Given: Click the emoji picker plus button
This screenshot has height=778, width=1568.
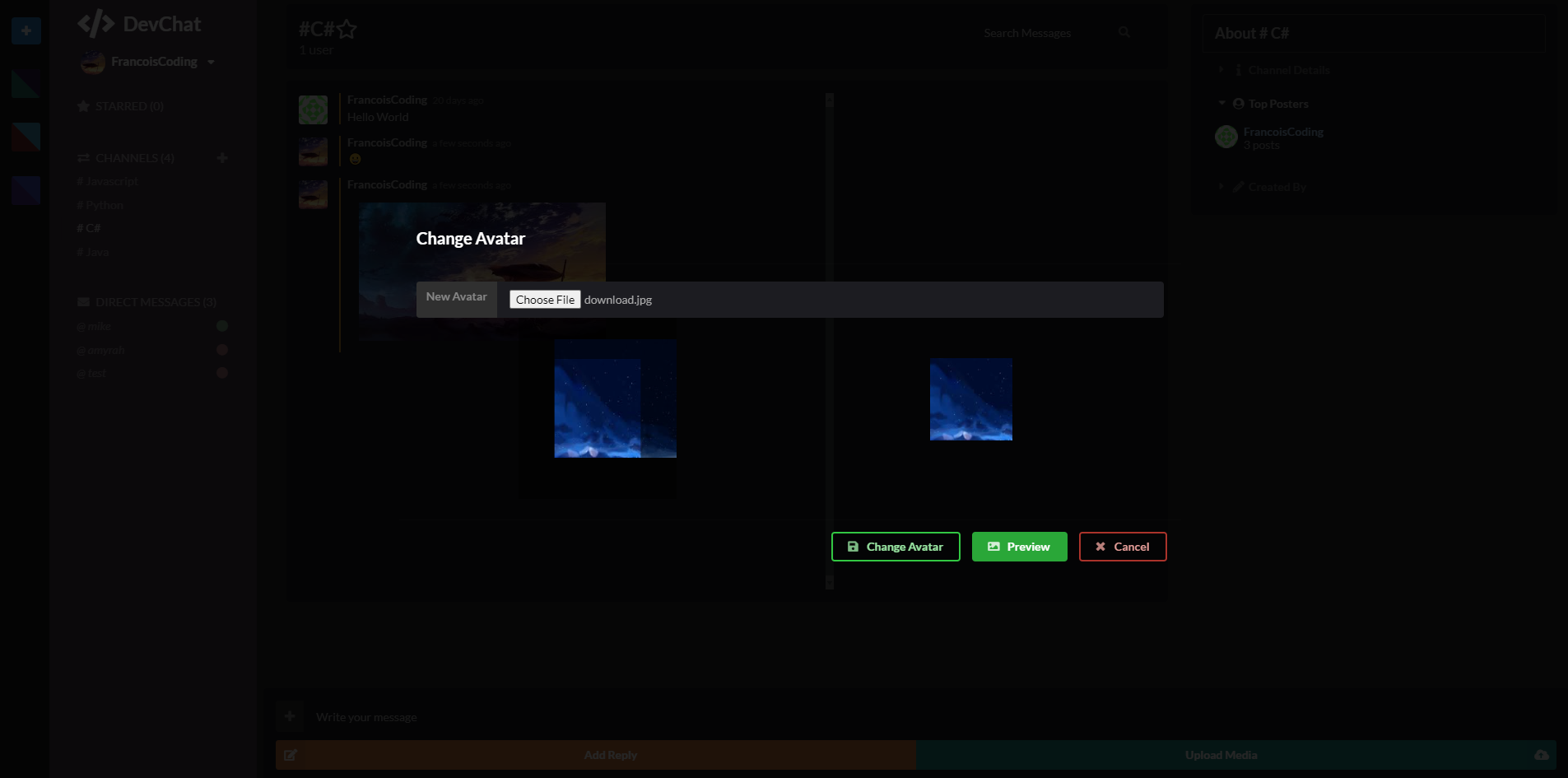Looking at the screenshot, I should 290,716.
